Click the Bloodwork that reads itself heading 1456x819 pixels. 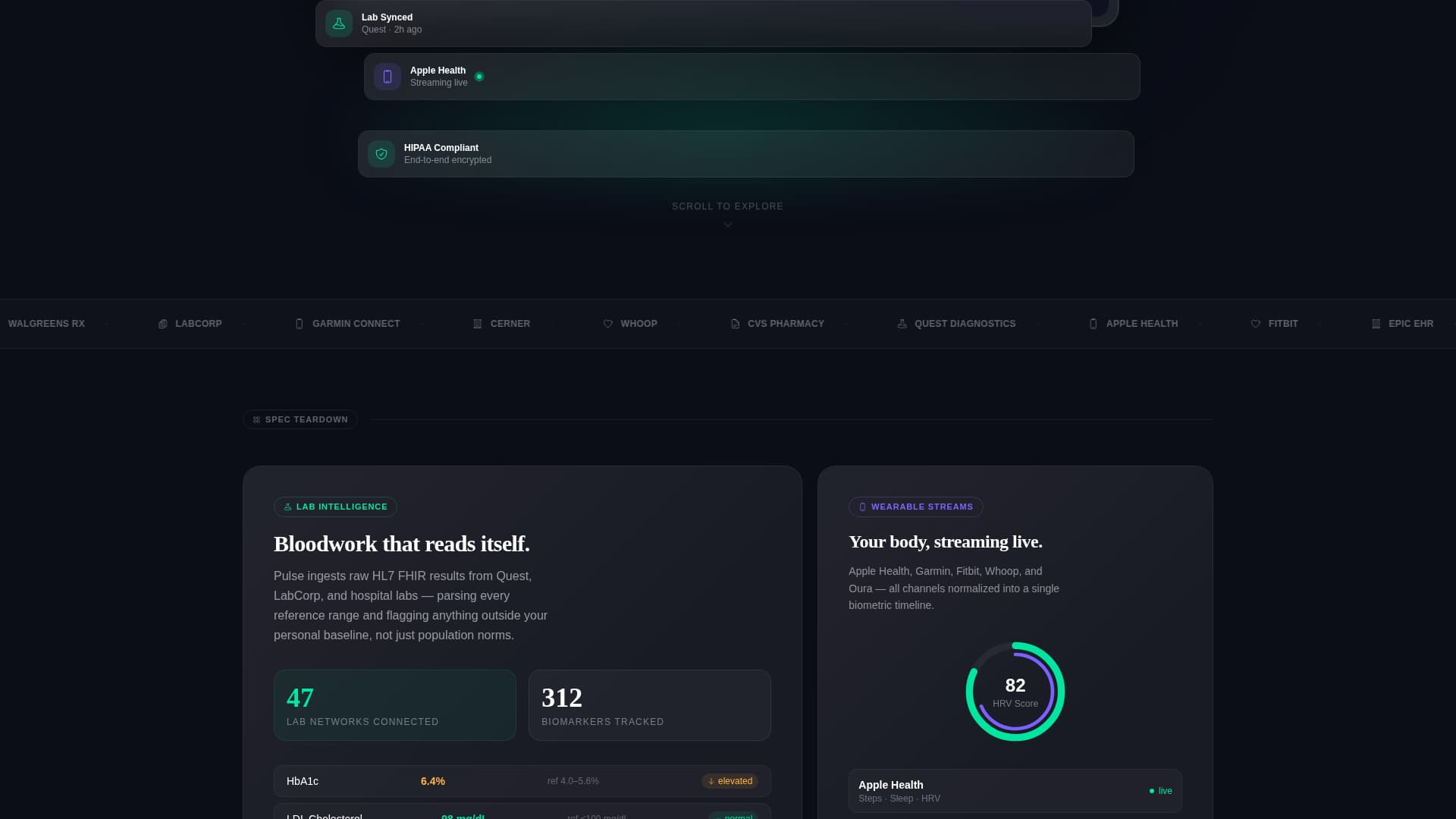pos(402,544)
